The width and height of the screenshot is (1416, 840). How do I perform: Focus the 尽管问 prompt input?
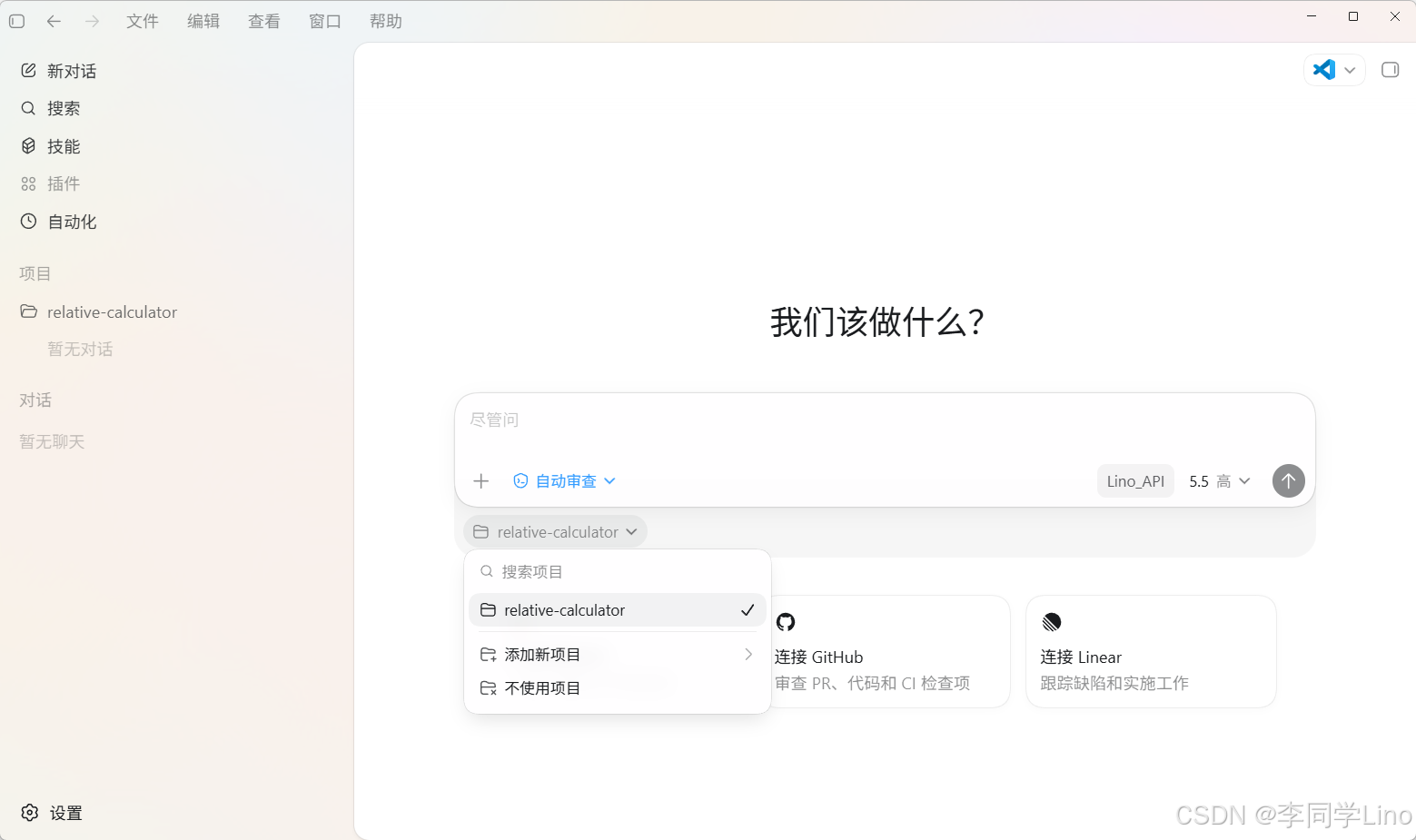[885, 420]
